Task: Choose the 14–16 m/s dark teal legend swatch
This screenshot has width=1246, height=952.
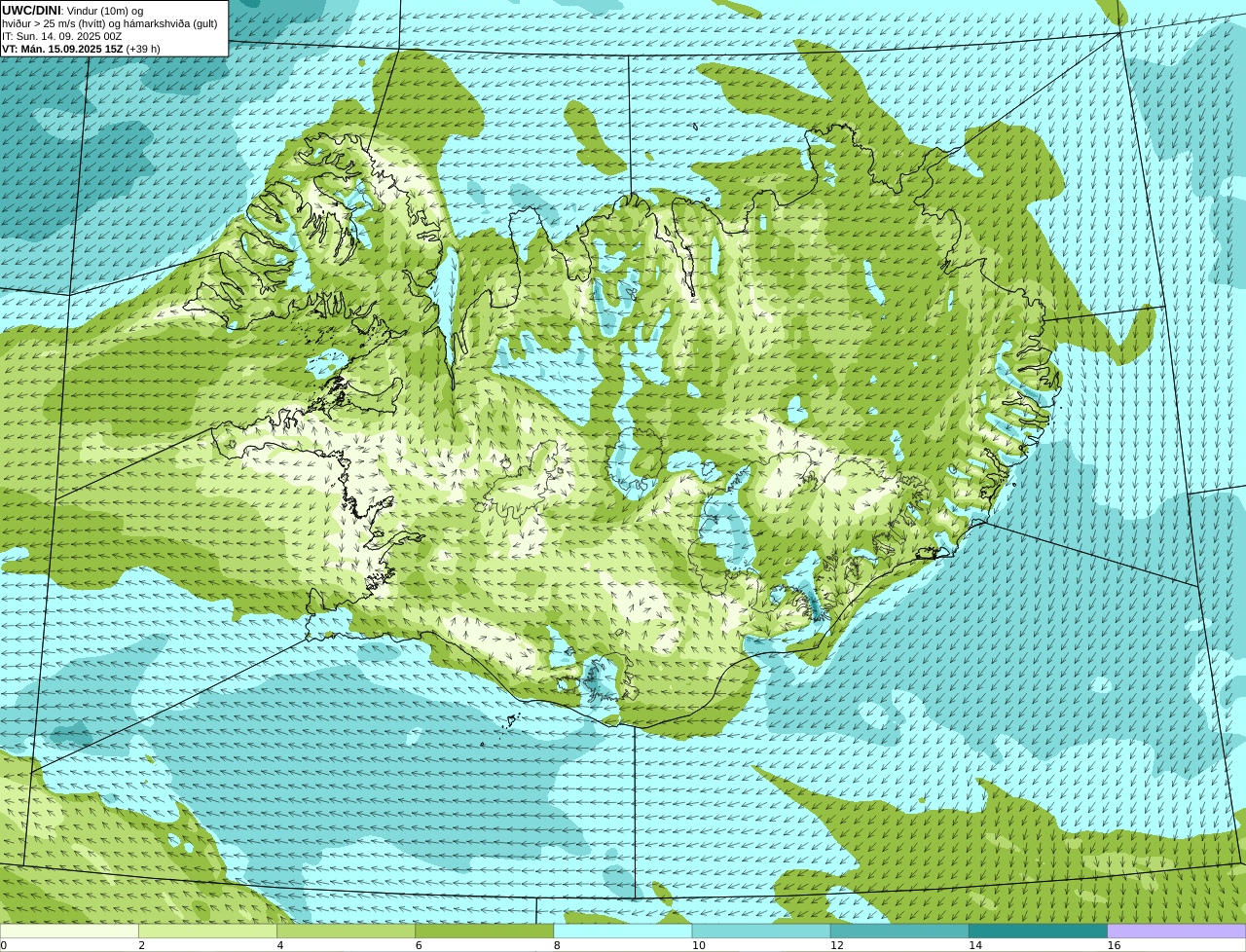Action: tap(1038, 932)
